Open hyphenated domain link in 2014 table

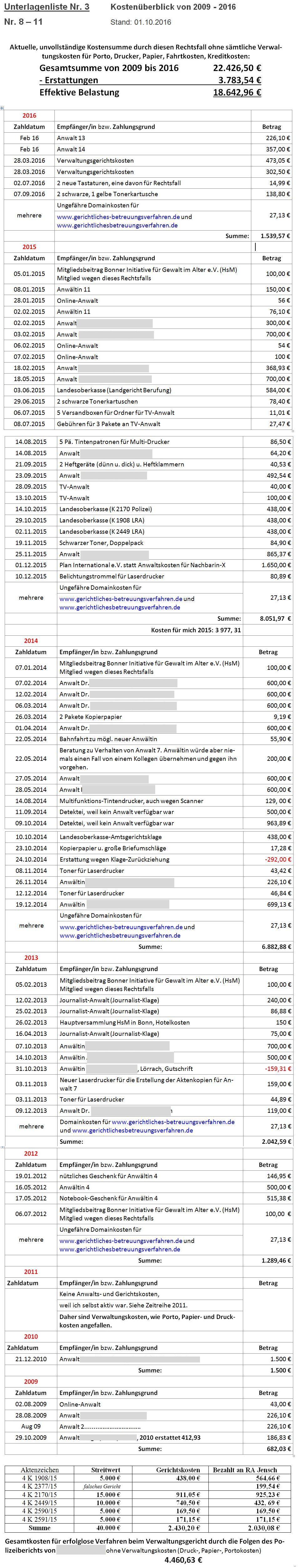coord(120,927)
